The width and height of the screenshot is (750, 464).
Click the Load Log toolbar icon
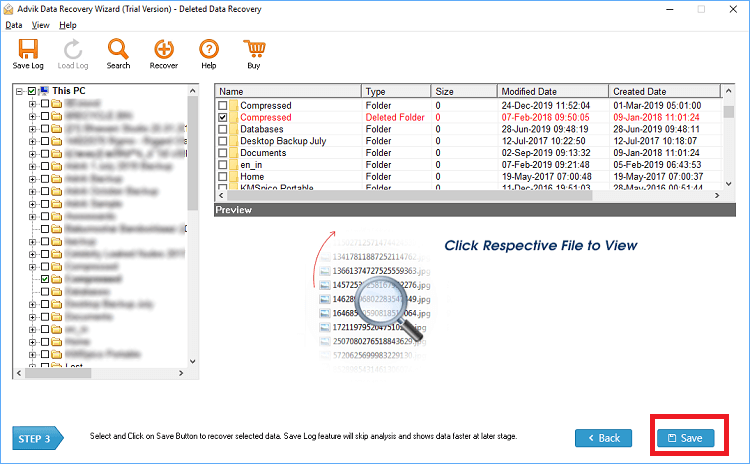[x=73, y=49]
